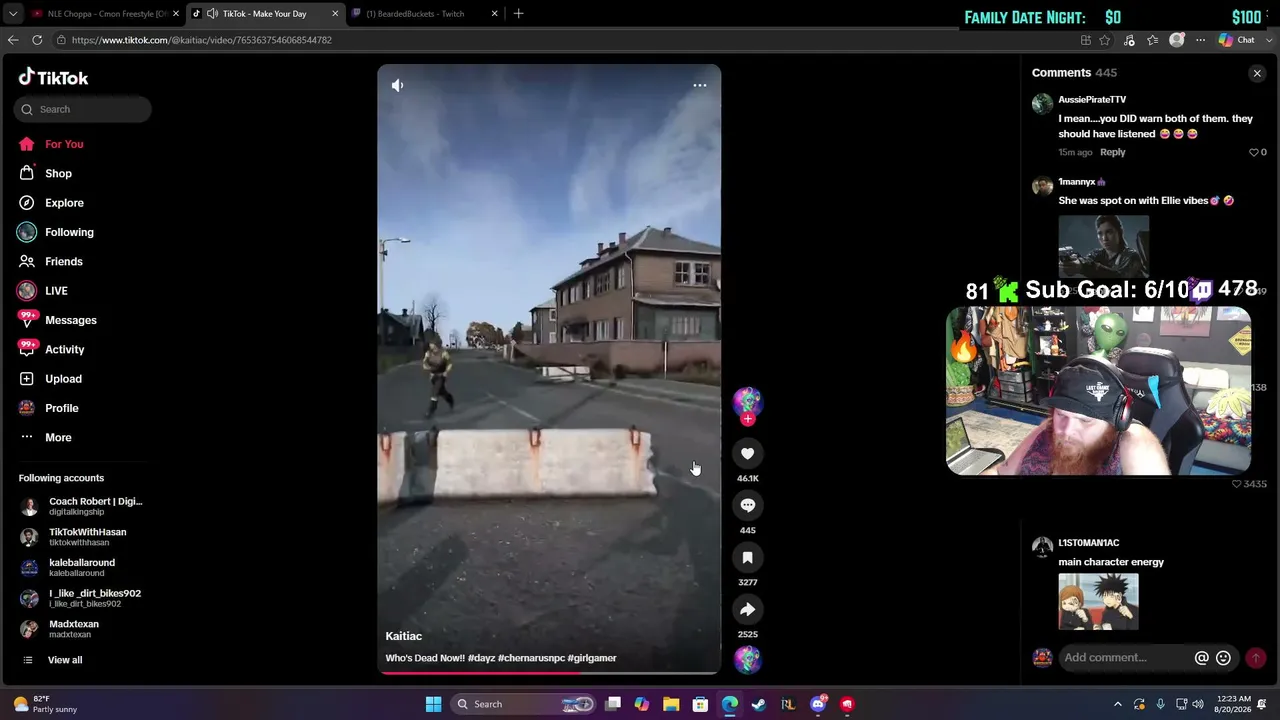Viewport: 1280px width, 720px height.
Task: Post the comment with the send arrow
Action: click(x=1255, y=658)
